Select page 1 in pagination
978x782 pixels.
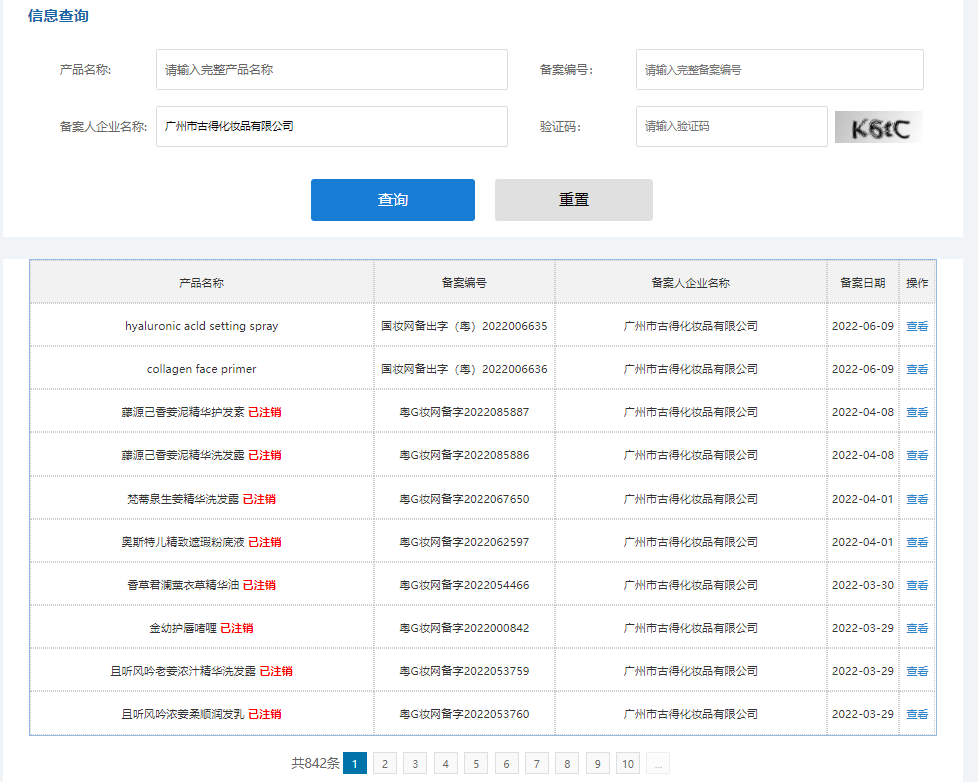(x=355, y=764)
